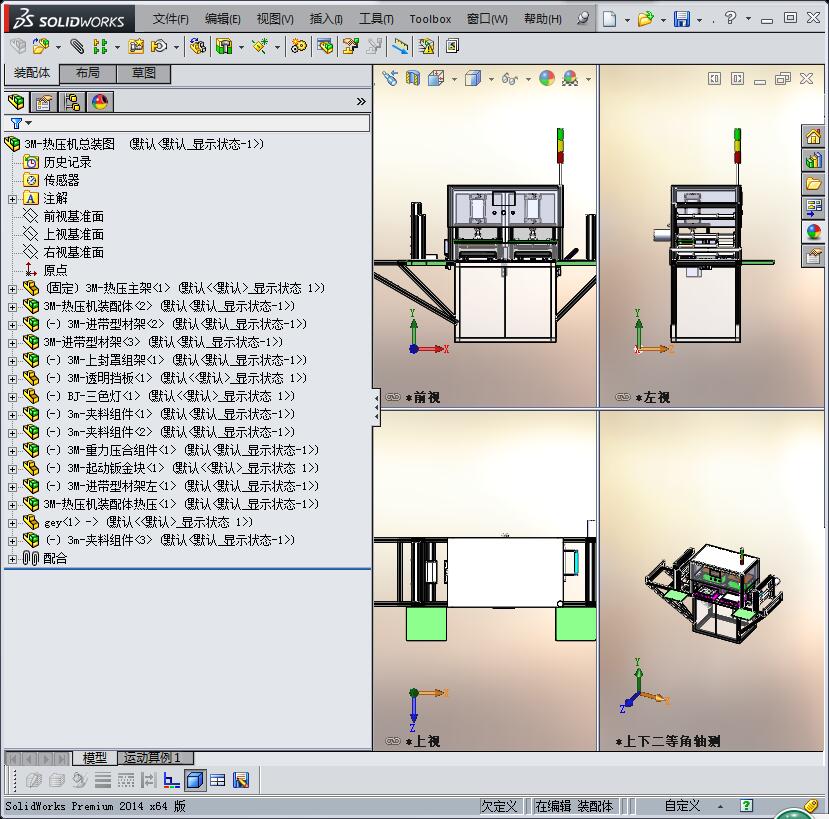Viewport: 829px width, 819px height.
Task: Select the 历史记录 item in tree
Action: coord(67,162)
